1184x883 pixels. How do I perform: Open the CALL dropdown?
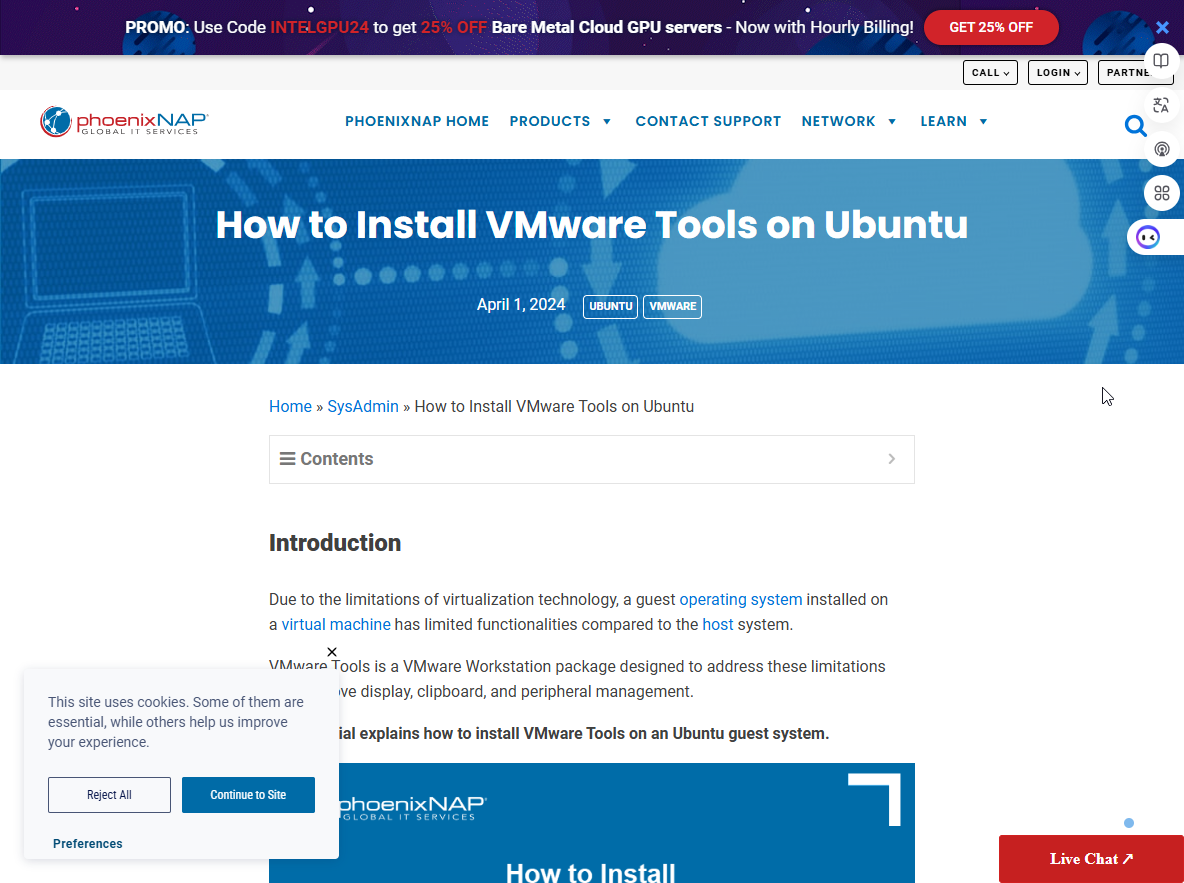(x=990, y=73)
